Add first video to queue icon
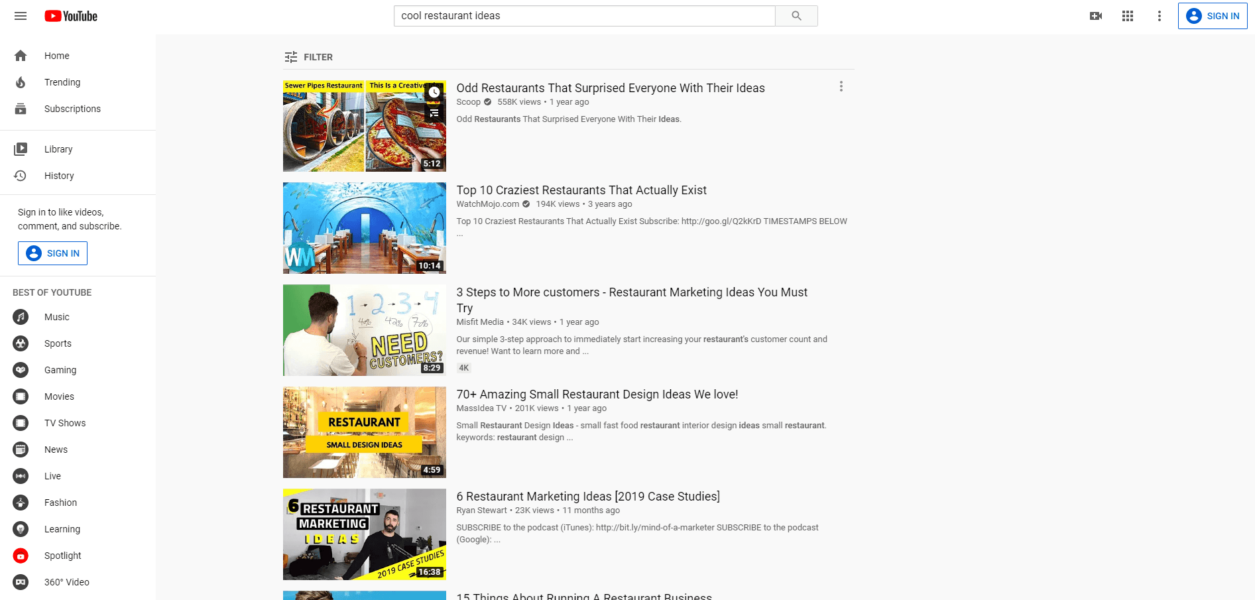 tap(433, 113)
